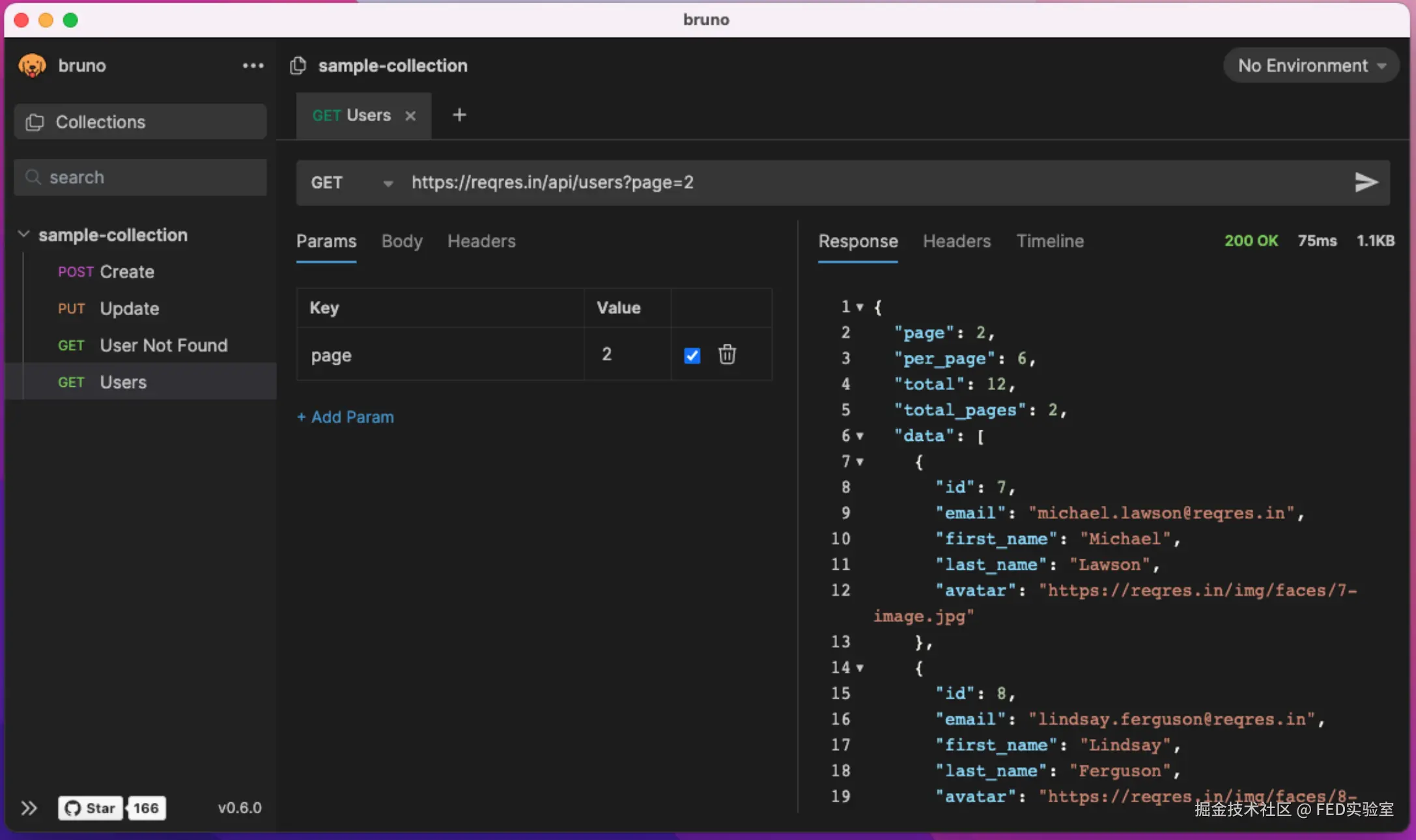Open the three-dots menu beside bruno
The height and width of the screenshot is (840, 1416).
[x=253, y=66]
